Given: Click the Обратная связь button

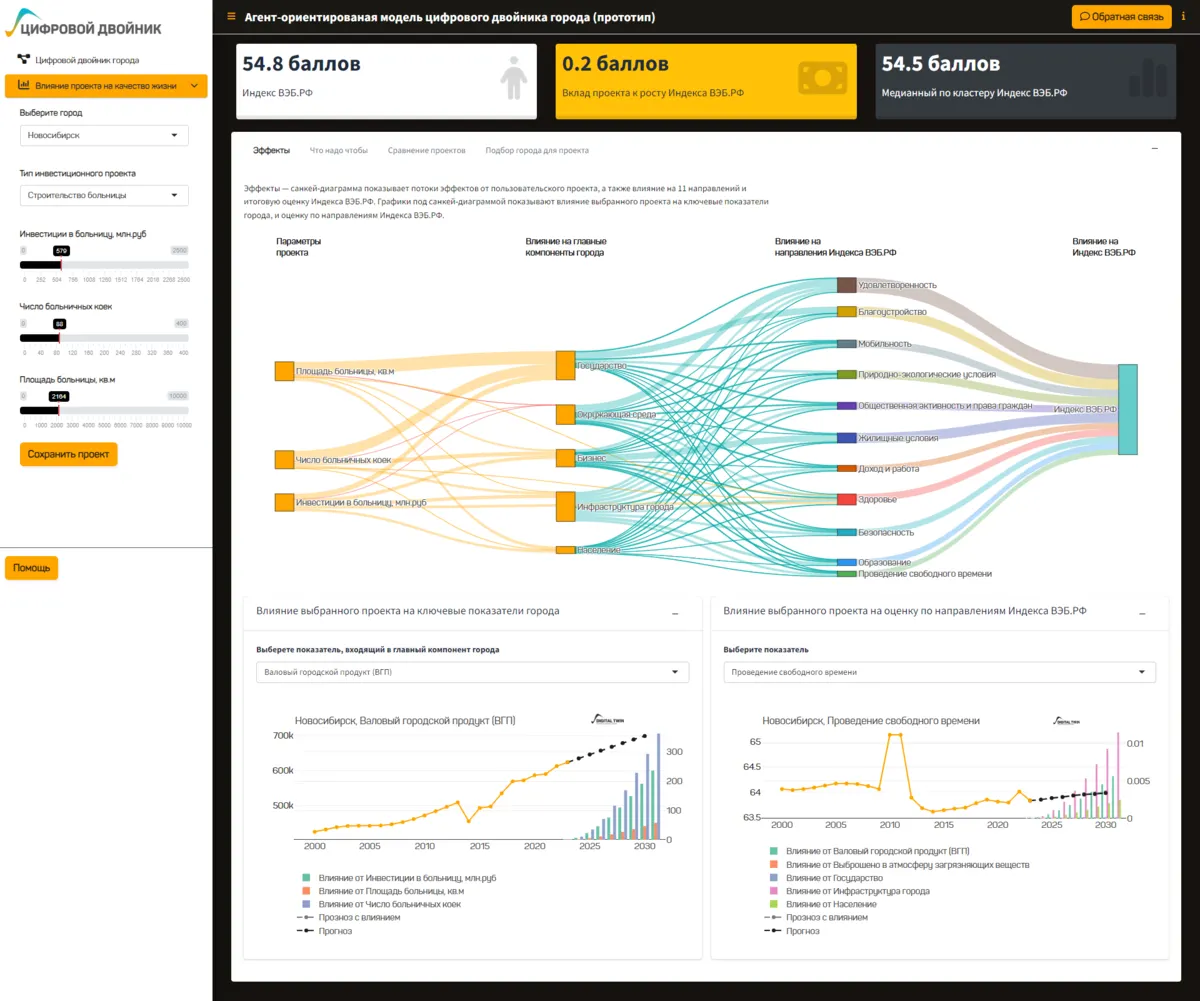Looking at the screenshot, I should pyautogui.click(x=1120, y=17).
